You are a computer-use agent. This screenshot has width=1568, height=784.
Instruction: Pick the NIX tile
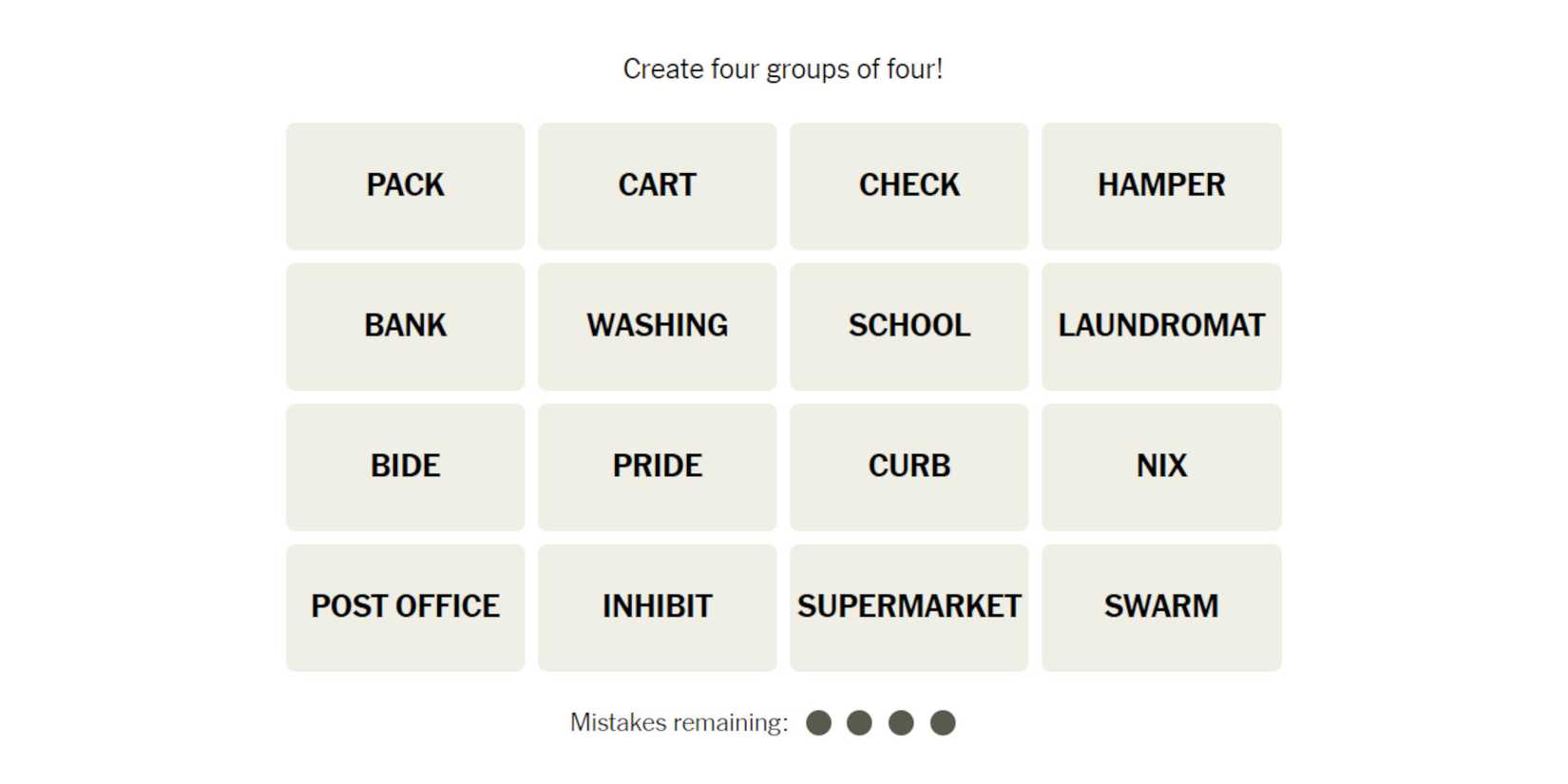1160,467
